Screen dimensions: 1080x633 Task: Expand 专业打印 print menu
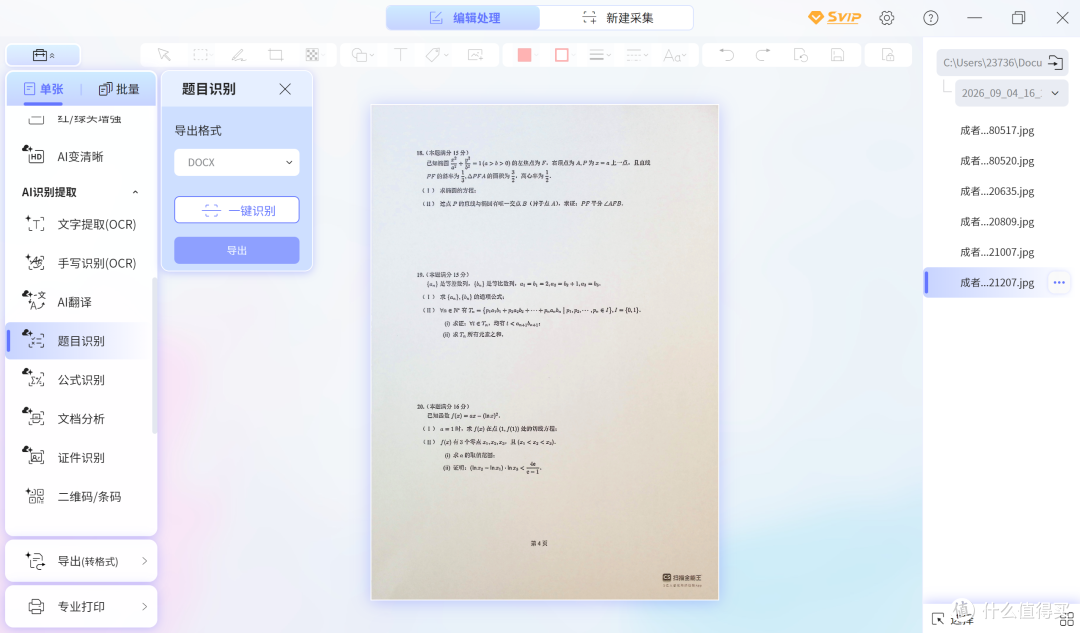click(x=81, y=606)
